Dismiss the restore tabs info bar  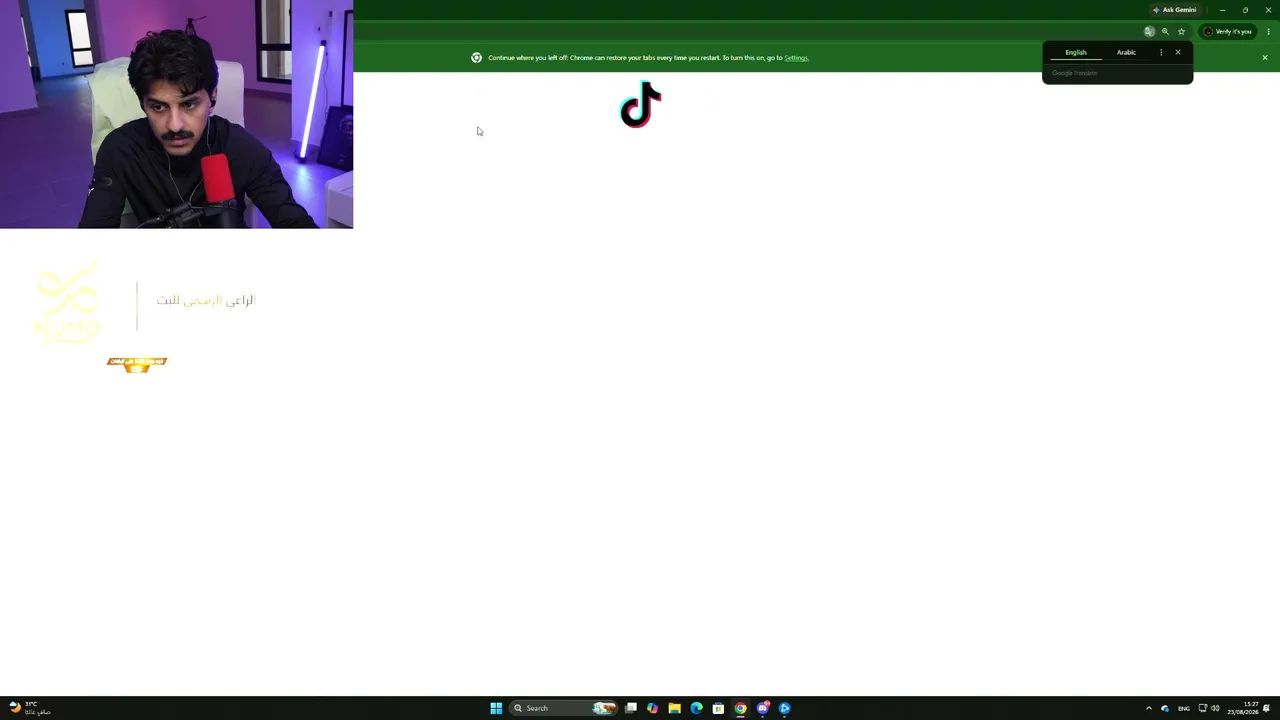[1265, 57]
